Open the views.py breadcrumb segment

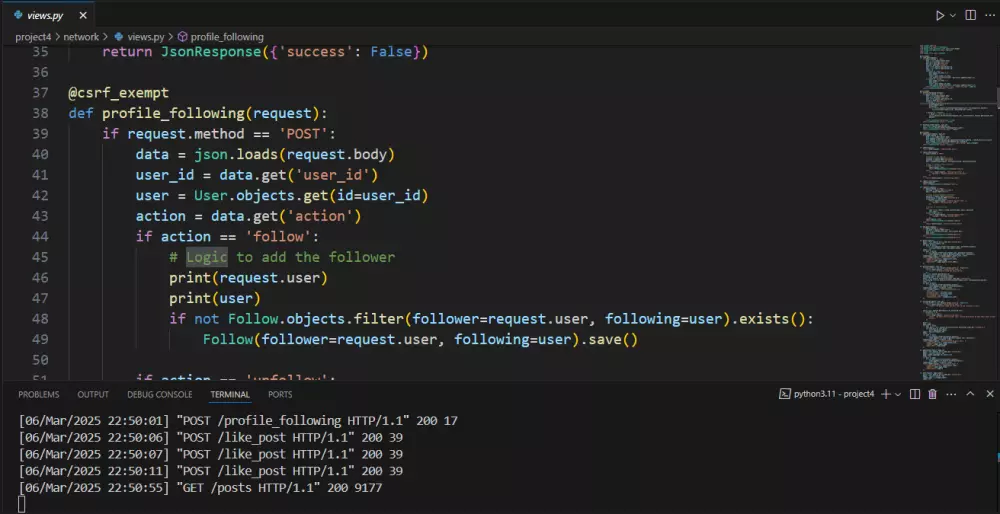coord(141,37)
